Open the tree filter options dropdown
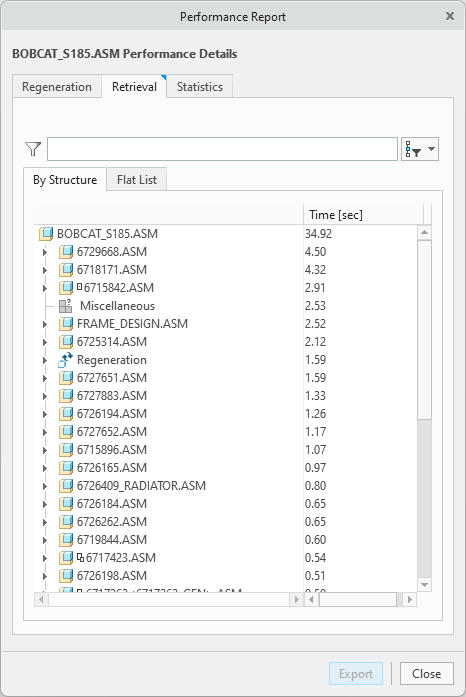Image resolution: width=466 pixels, height=697 pixels. (x=420, y=149)
